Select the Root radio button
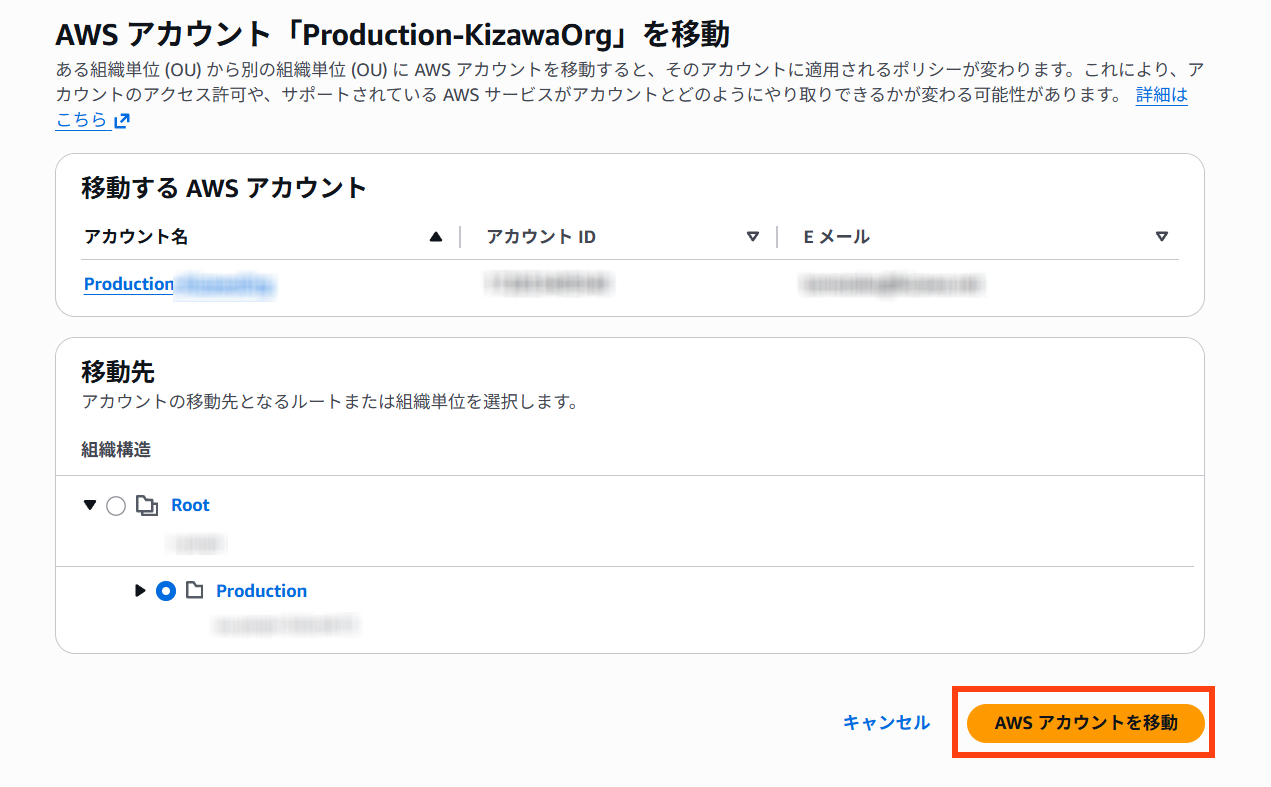This screenshot has height=787, width=1271. tap(116, 506)
